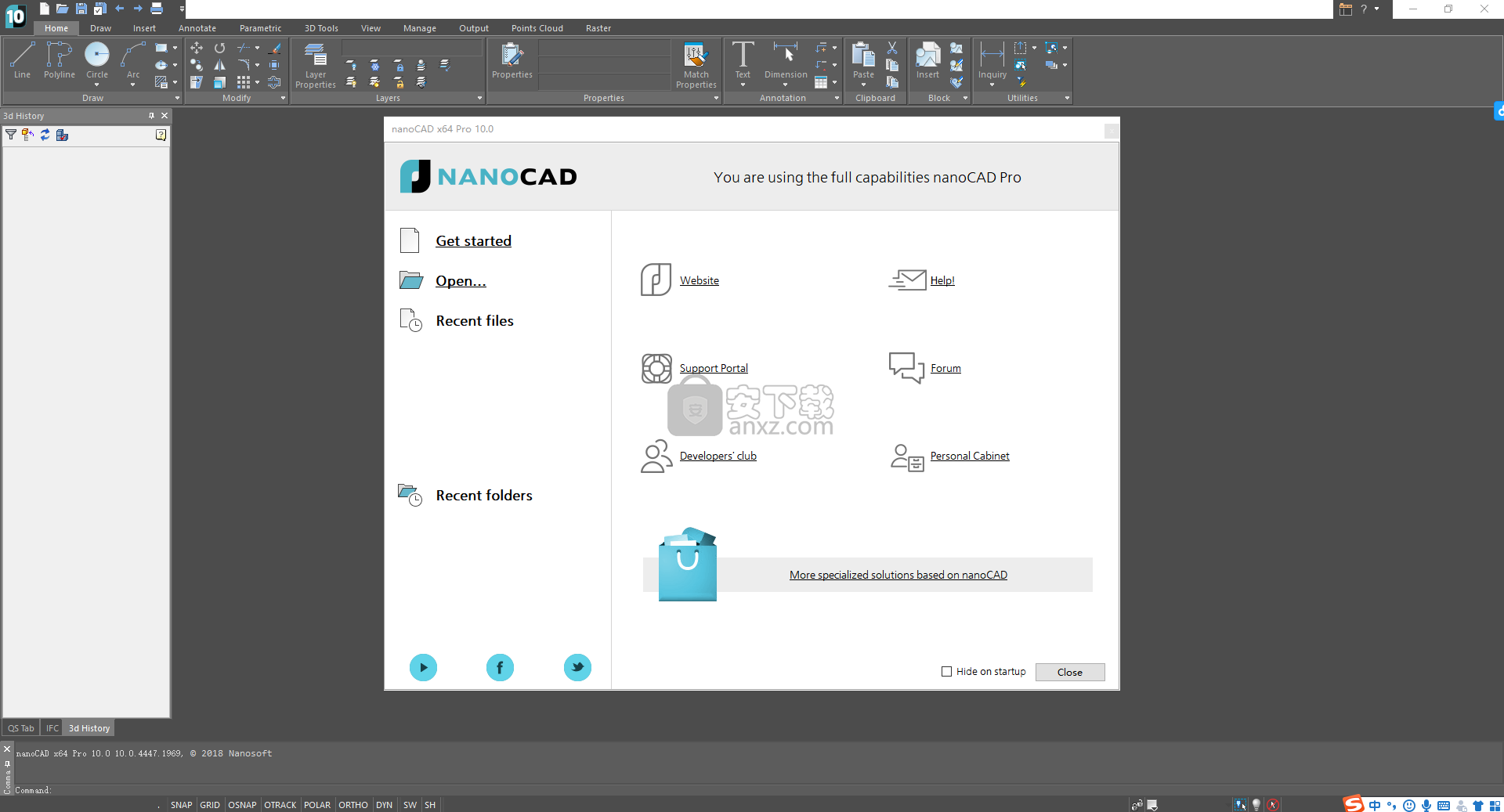
Task: Expand the Layers panel arrow
Action: (x=479, y=98)
